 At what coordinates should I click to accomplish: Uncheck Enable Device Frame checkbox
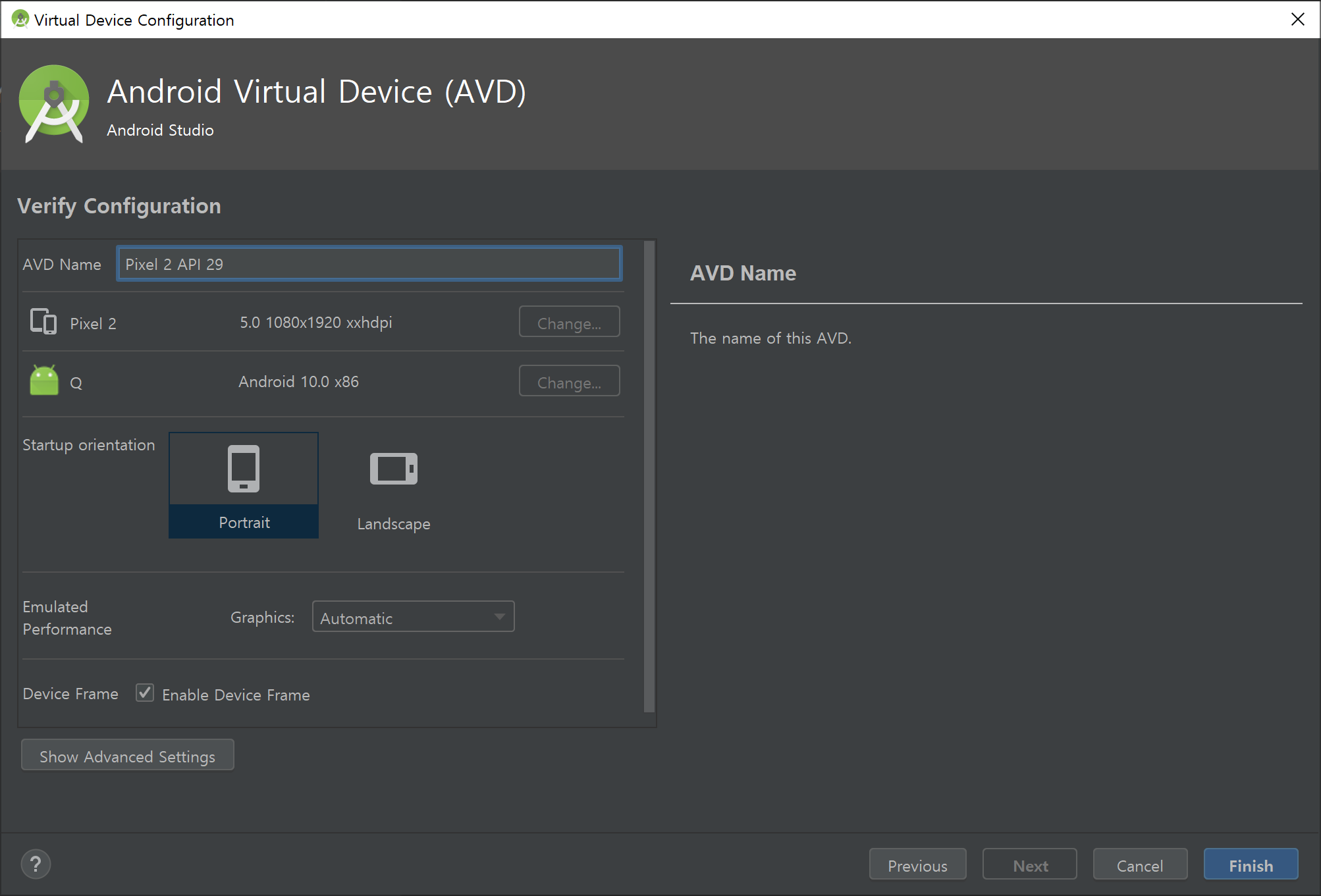point(145,693)
